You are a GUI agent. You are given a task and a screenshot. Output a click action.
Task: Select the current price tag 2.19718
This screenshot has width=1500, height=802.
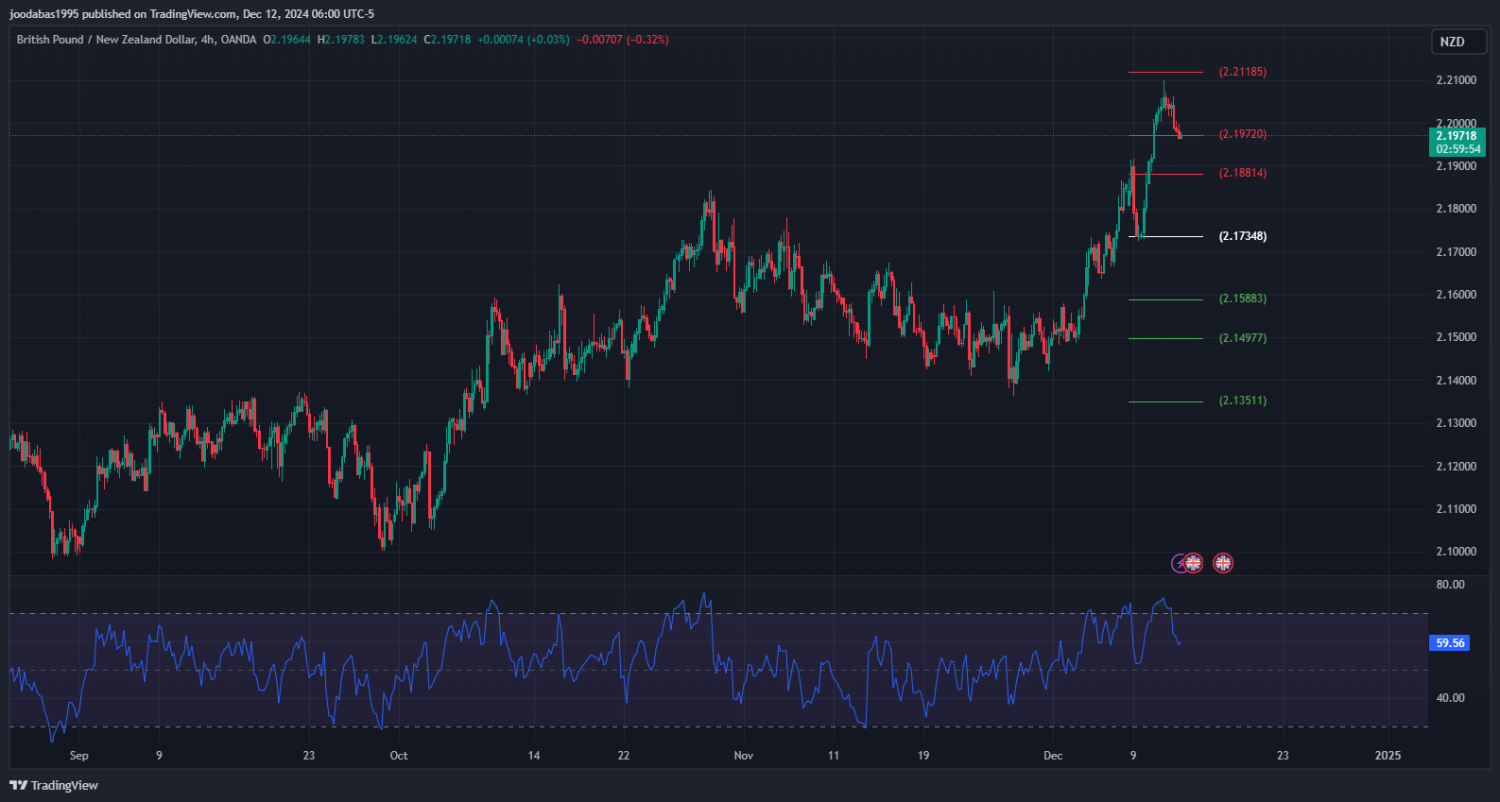point(1455,136)
